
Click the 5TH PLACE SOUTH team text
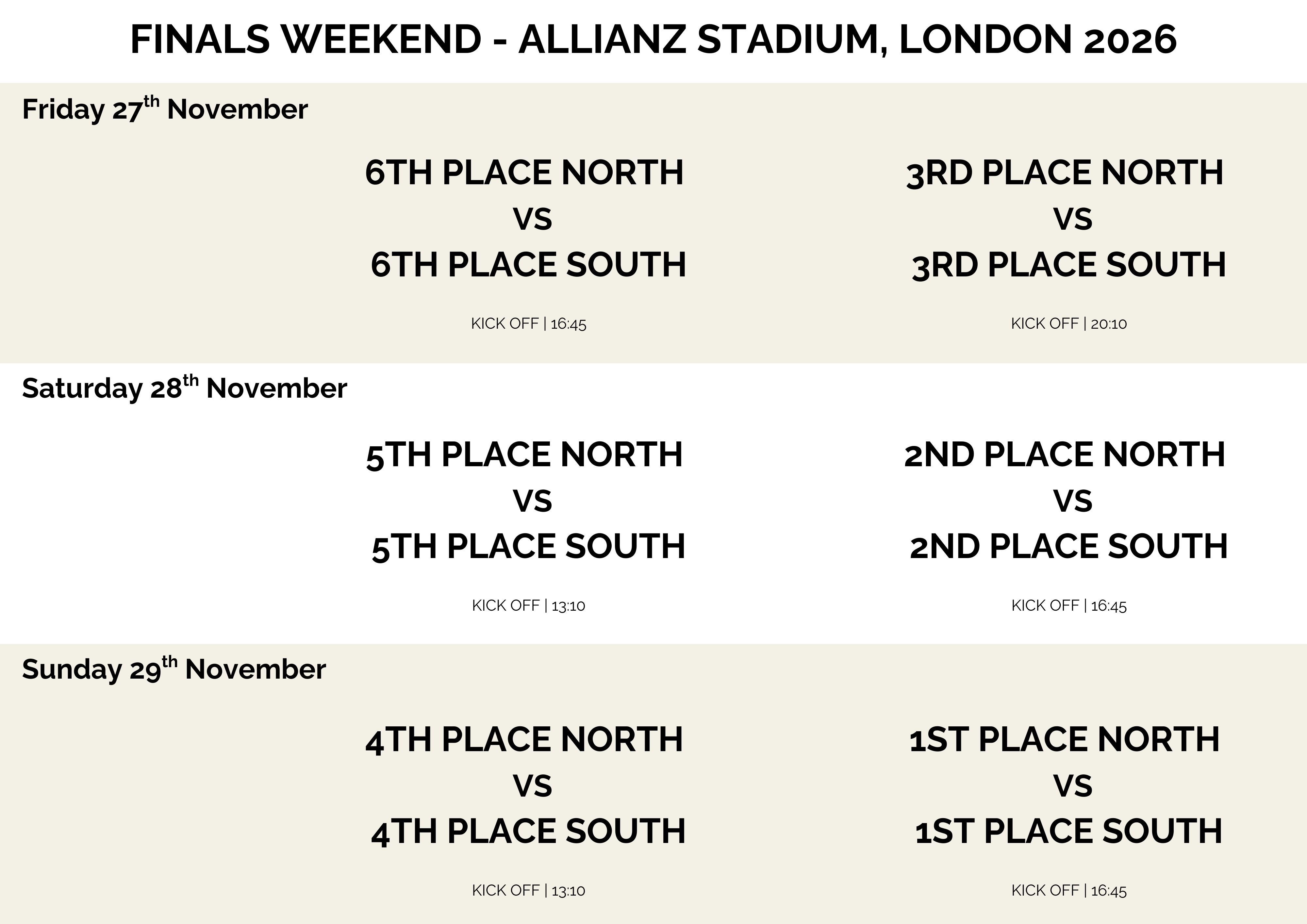[x=528, y=547]
